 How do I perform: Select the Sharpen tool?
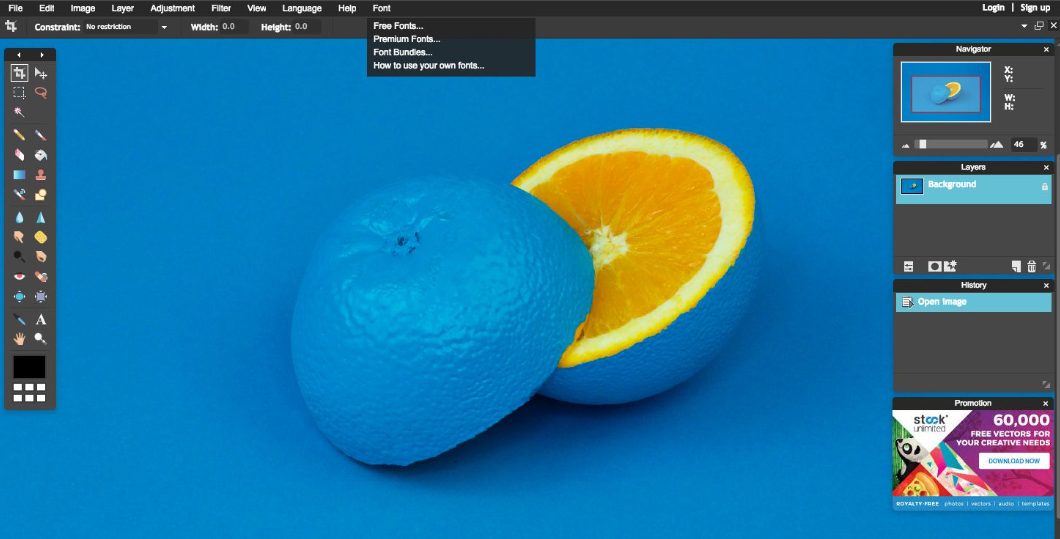click(x=41, y=218)
